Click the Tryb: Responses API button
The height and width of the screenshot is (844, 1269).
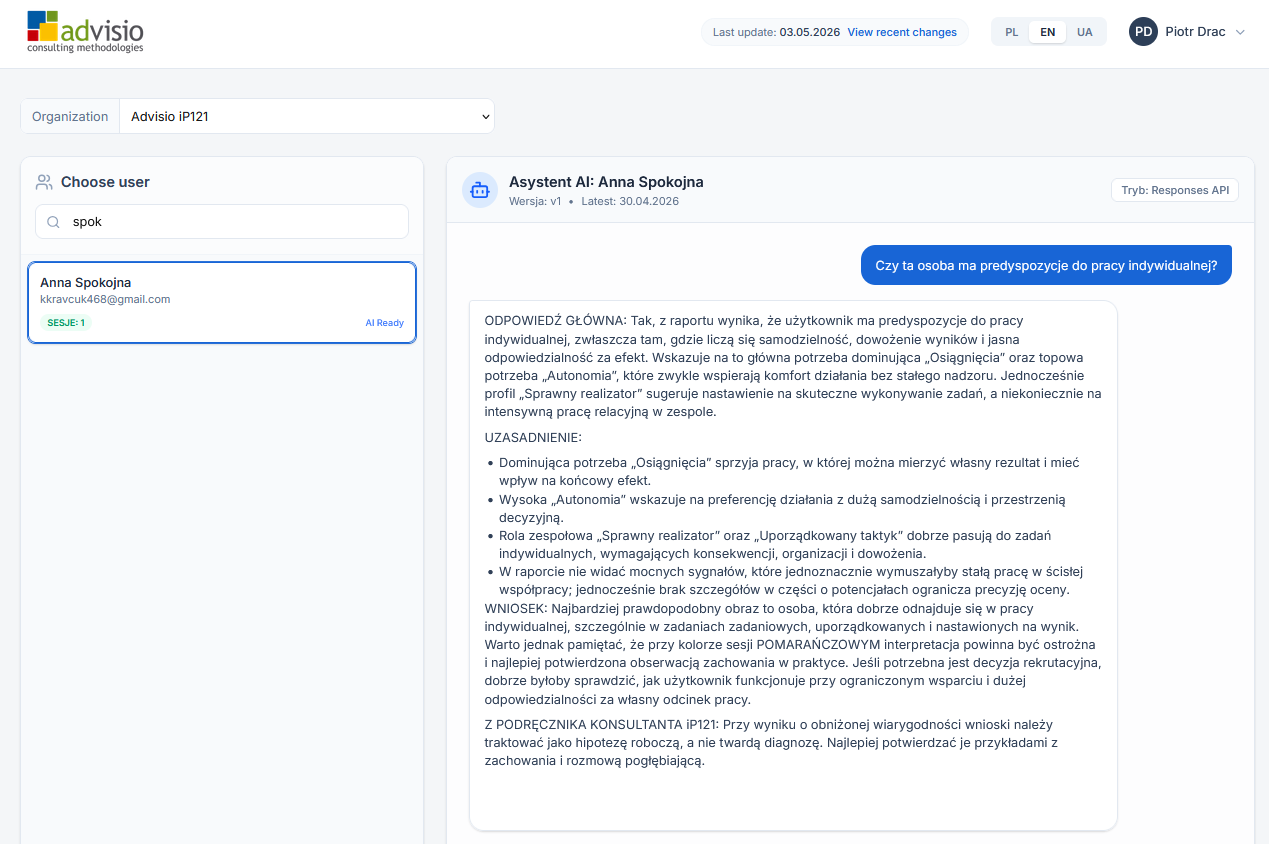click(1175, 190)
